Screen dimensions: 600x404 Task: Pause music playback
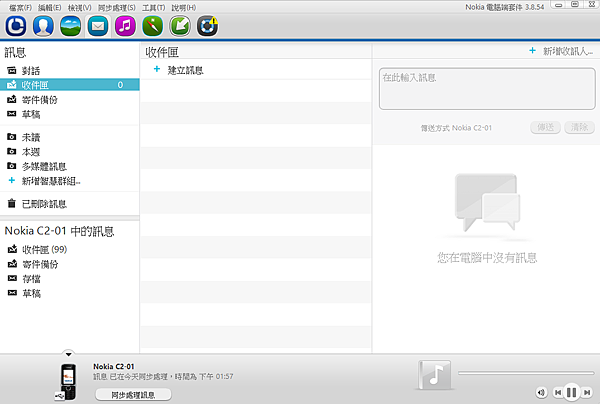click(x=572, y=392)
